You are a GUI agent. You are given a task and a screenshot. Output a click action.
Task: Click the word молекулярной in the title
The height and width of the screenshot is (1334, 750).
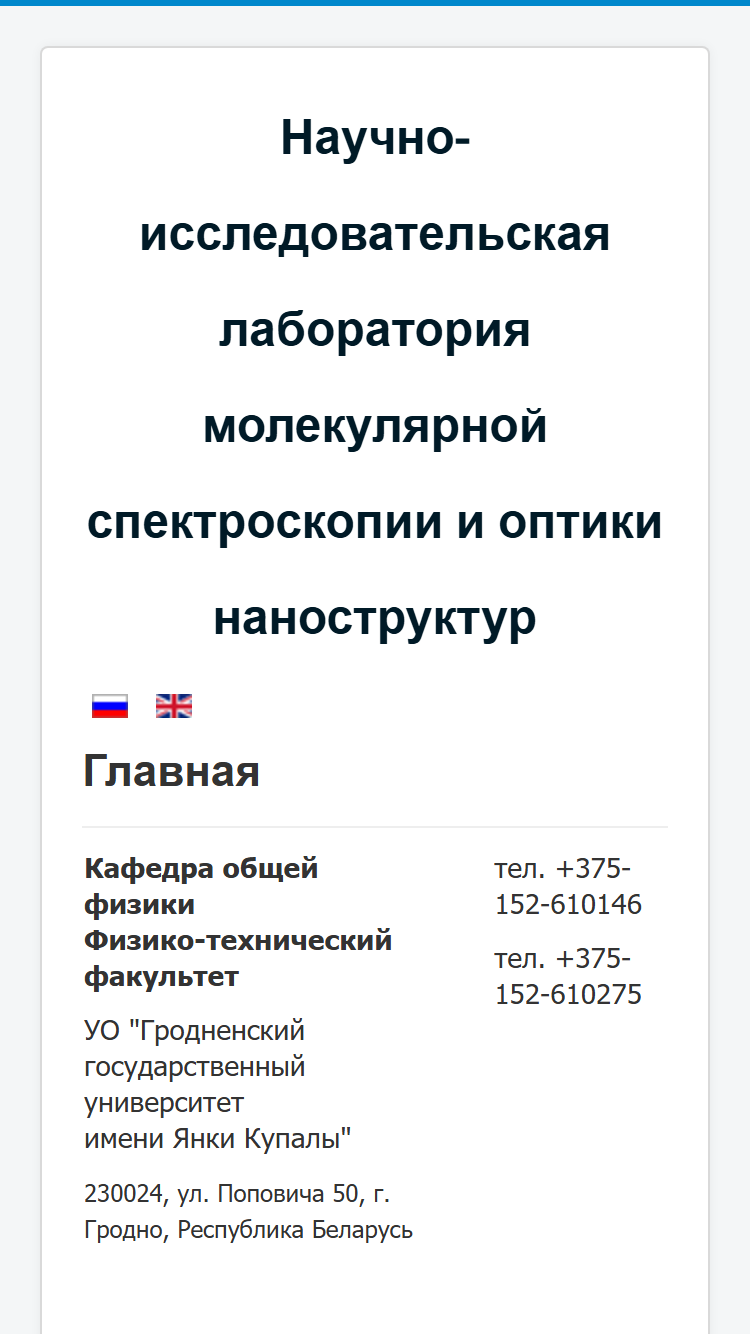pyautogui.click(x=375, y=427)
